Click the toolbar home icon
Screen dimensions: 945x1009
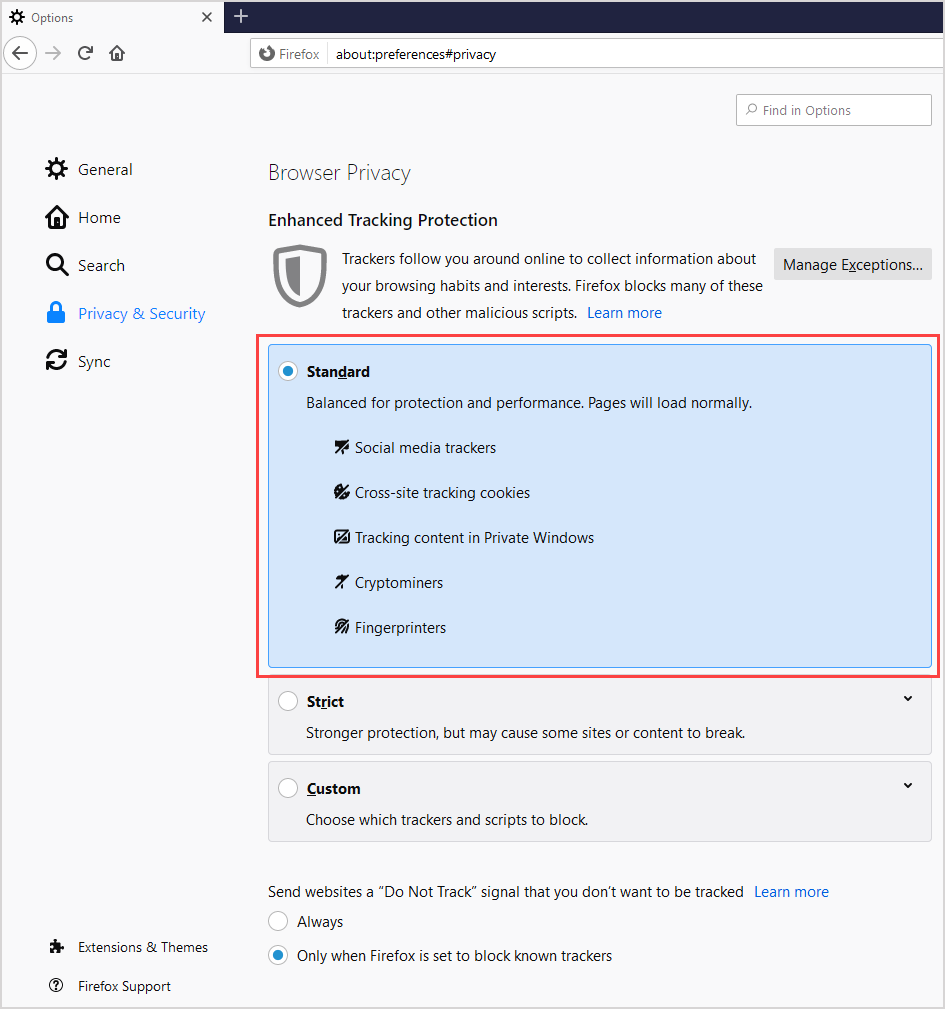[x=117, y=53]
